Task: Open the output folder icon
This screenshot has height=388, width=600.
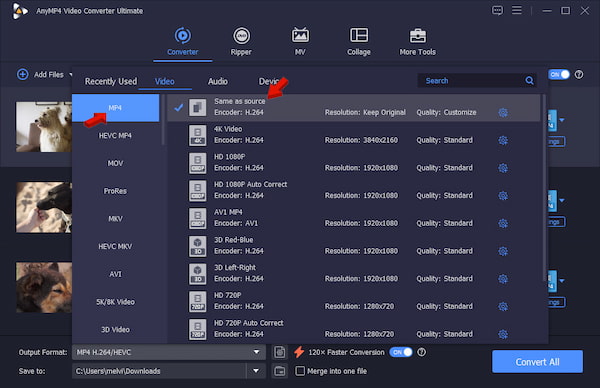Action: click(x=280, y=371)
